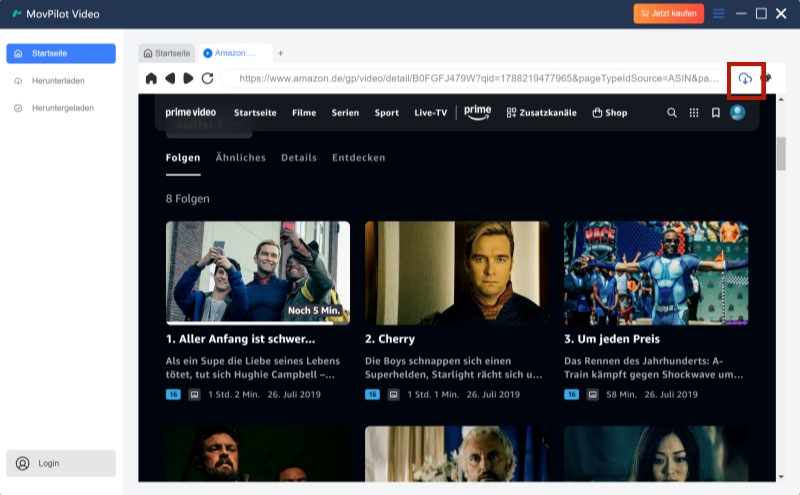The width and height of the screenshot is (800, 495).
Task: Click the age 16 badge under Um jeden Preis
Action: [x=571, y=394]
